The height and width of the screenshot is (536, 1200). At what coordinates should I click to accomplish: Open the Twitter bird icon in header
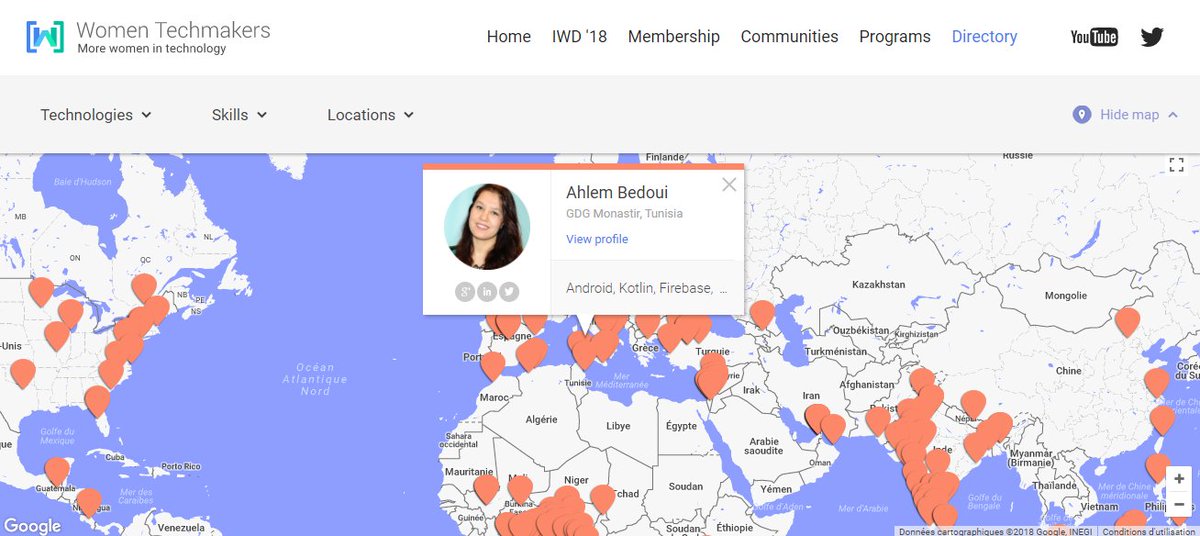click(x=1152, y=37)
